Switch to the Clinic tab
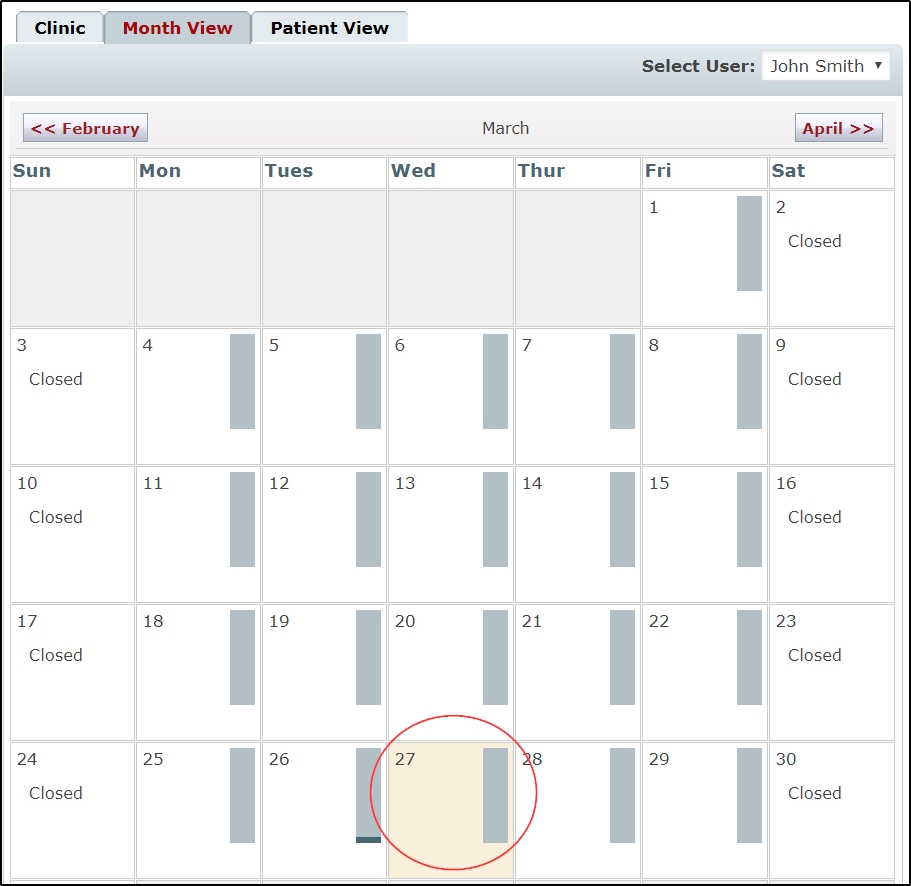Image resolution: width=911 pixels, height=886 pixels. (x=60, y=28)
